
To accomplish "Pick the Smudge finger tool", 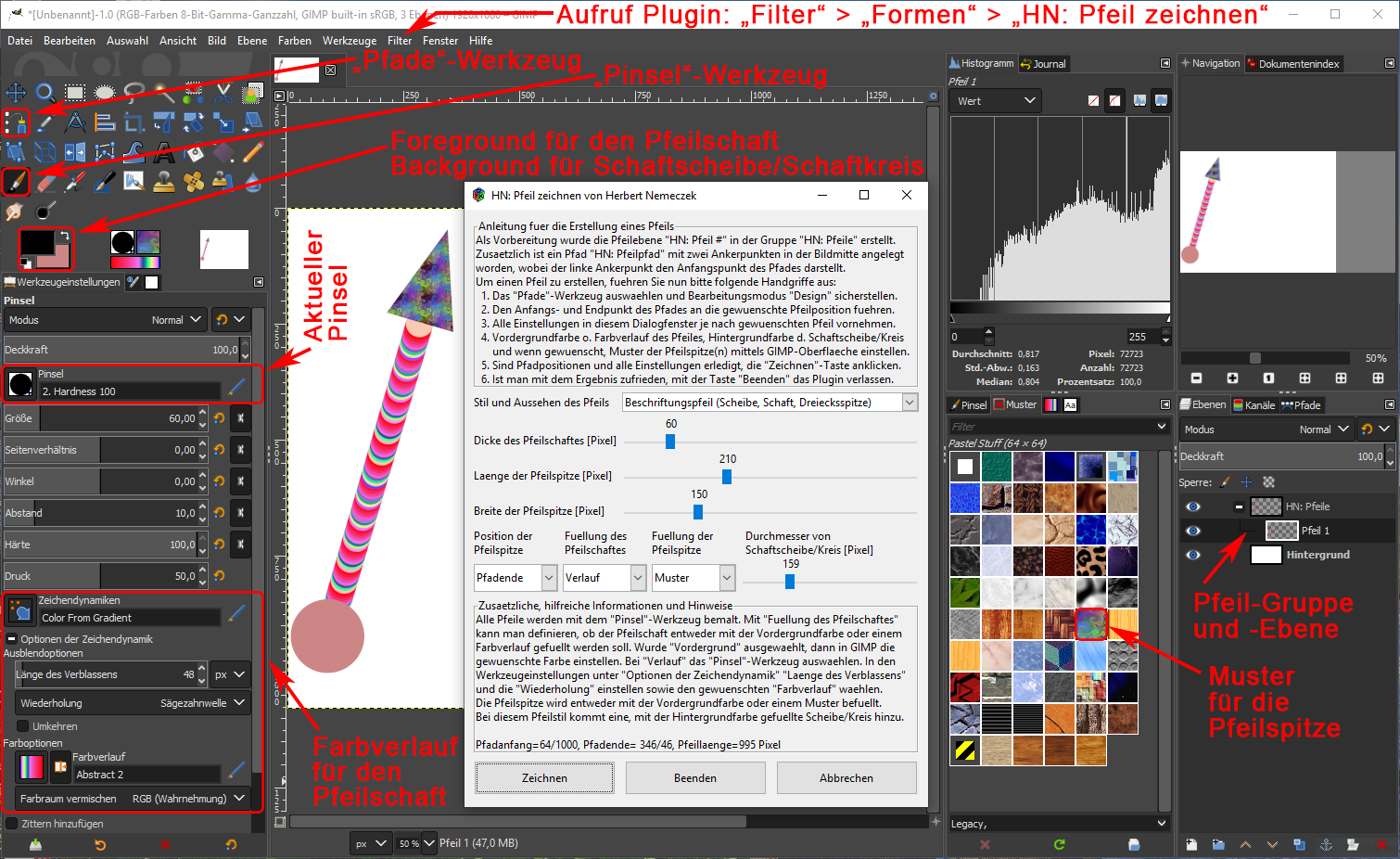I will pos(16,212).
